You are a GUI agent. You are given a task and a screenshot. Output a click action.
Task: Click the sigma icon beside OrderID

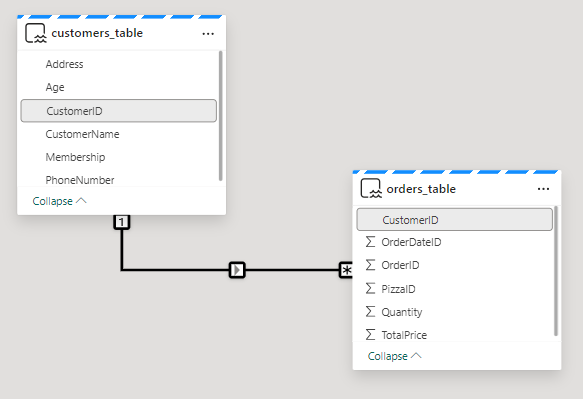pyautogui.click(x=370, y=265)
